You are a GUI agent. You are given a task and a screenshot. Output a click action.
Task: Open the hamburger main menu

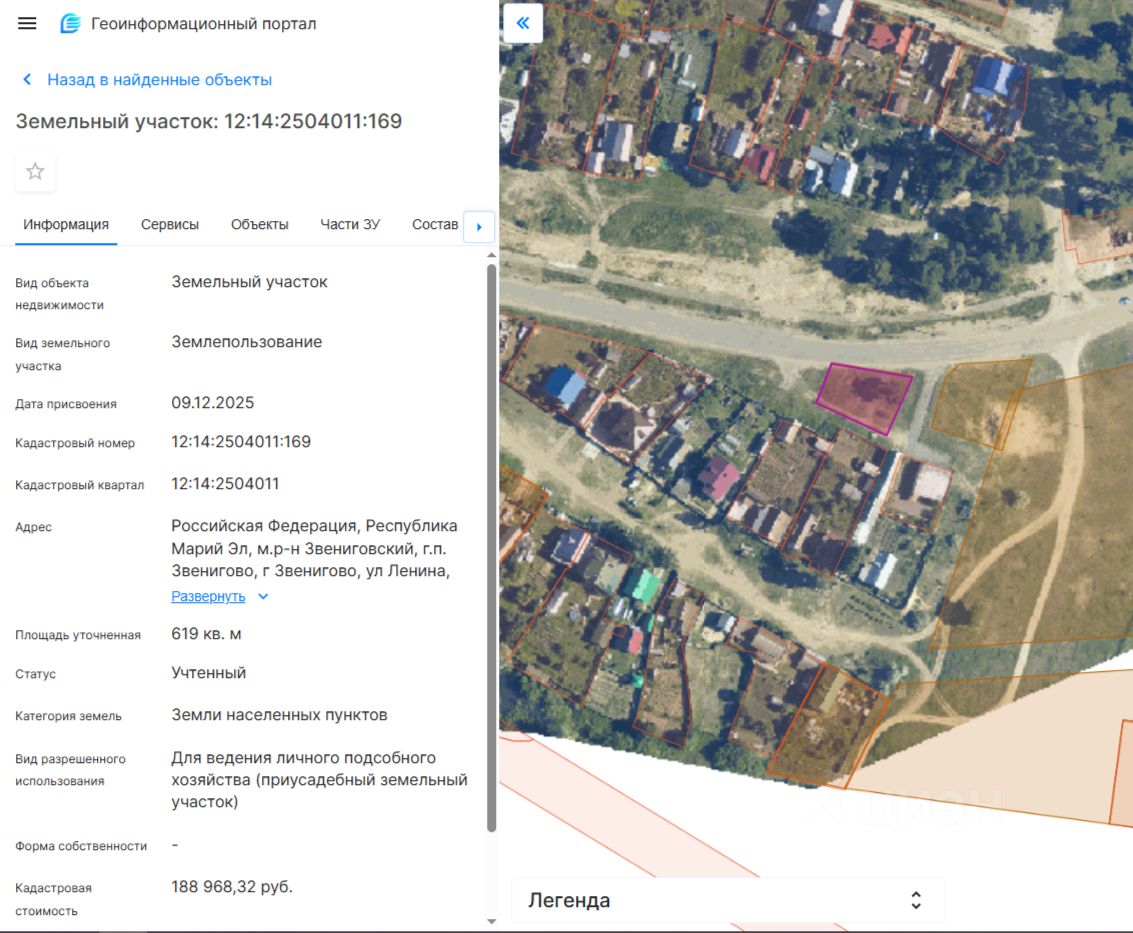27,23
